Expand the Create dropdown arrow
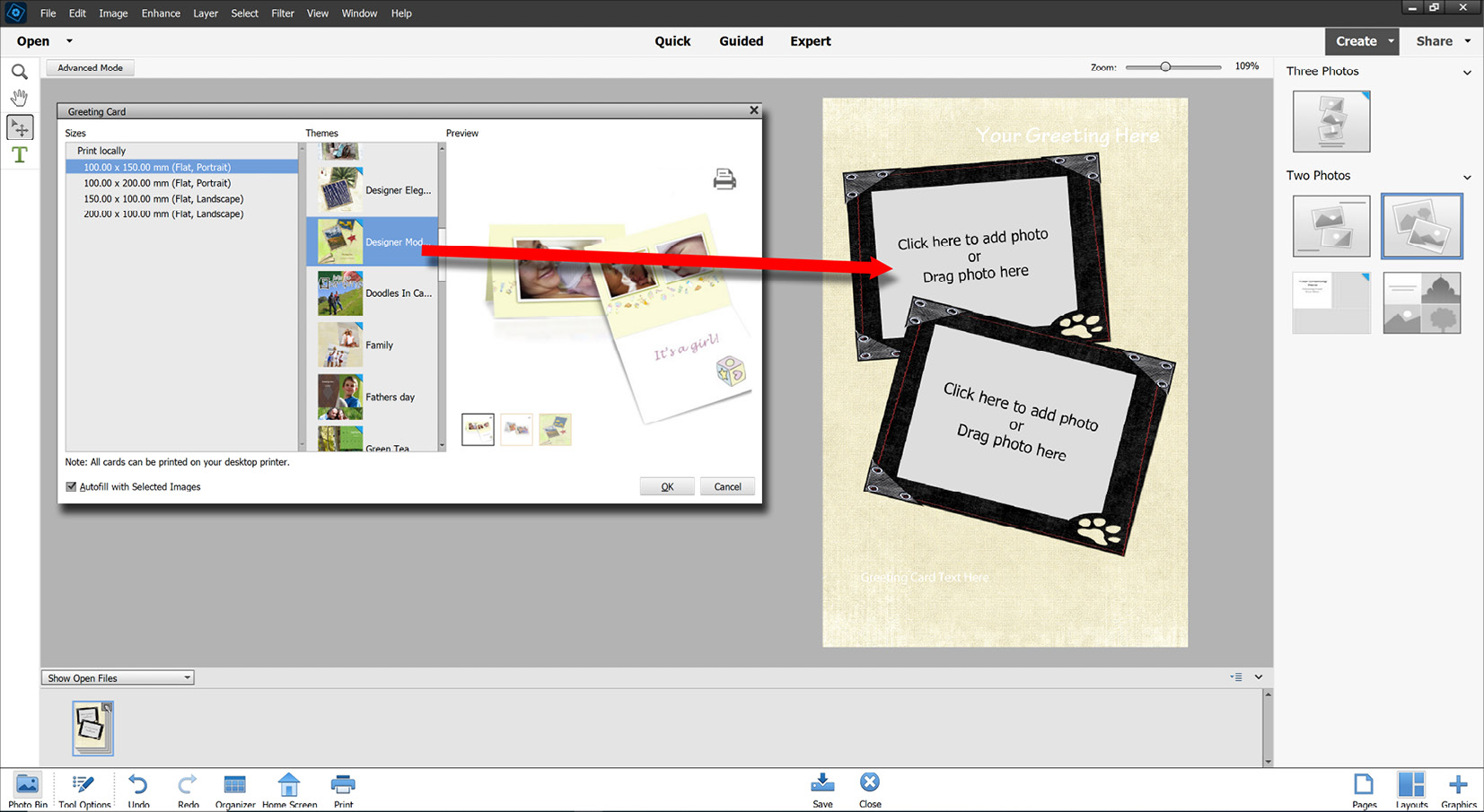Image resolution: width=1484 pixels, height=812 pixels. pyautogui.click(x=1391, y=41)
